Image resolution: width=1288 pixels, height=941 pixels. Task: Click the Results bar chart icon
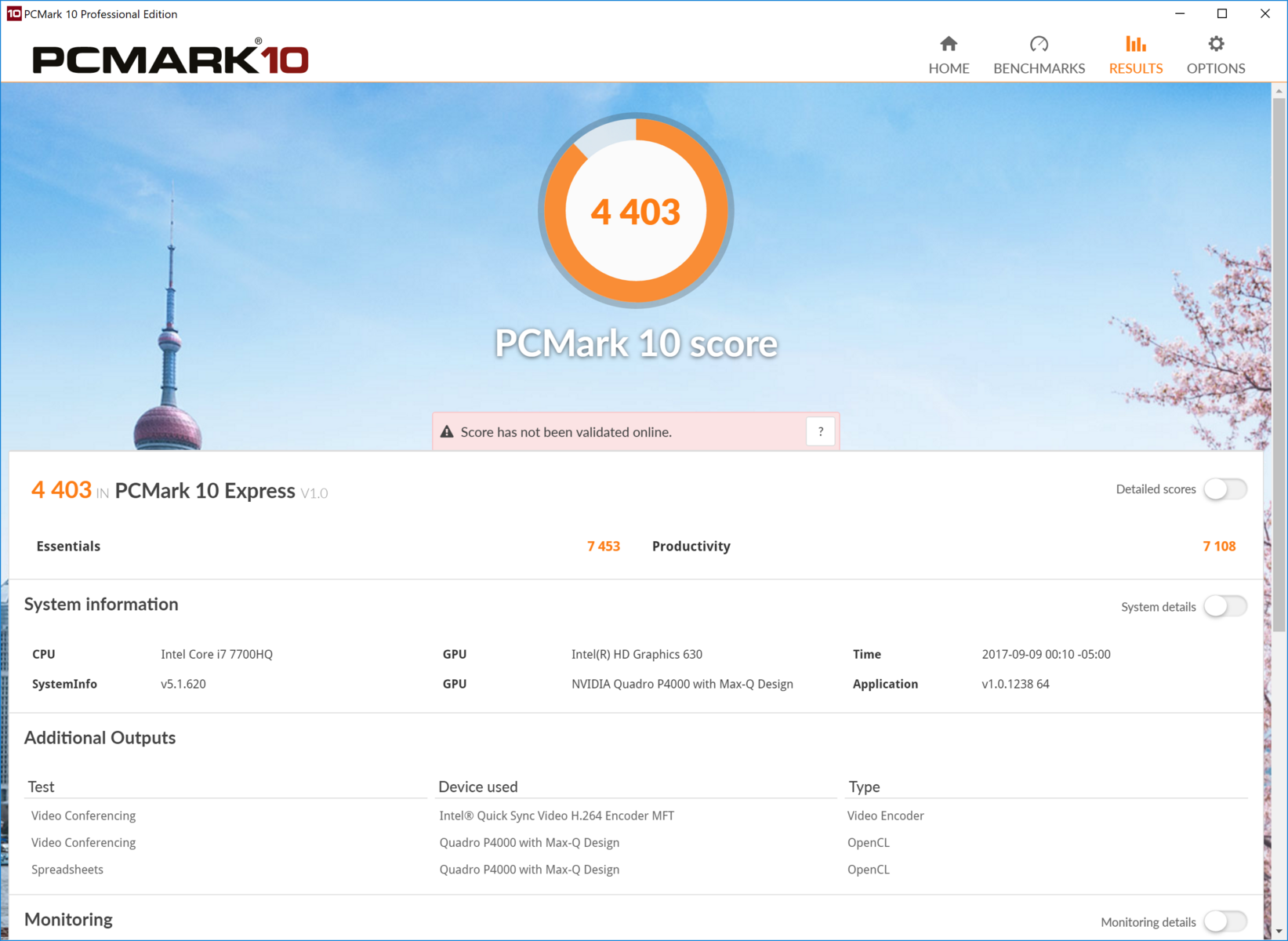pos(1135,44)
